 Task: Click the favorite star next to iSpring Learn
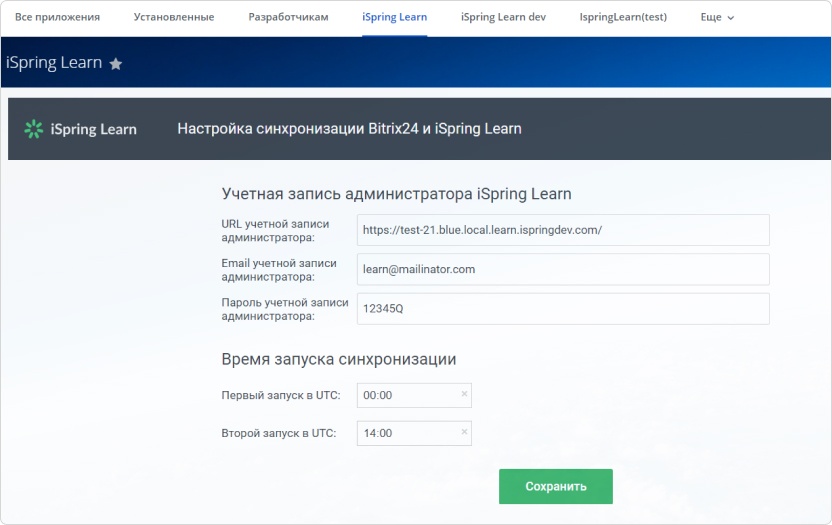click(116, 64)
